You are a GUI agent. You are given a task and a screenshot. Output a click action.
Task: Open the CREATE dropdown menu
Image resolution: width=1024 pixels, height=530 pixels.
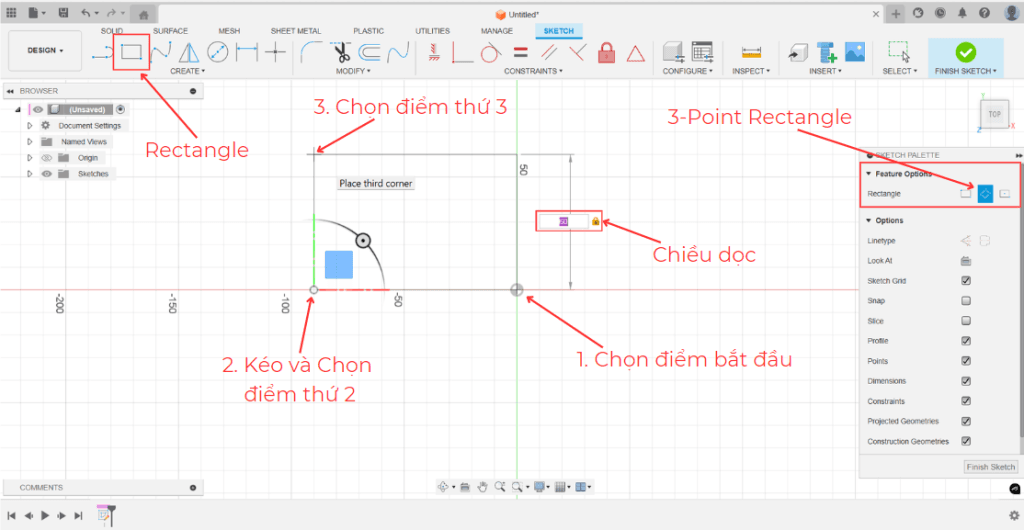coord(187,71)
